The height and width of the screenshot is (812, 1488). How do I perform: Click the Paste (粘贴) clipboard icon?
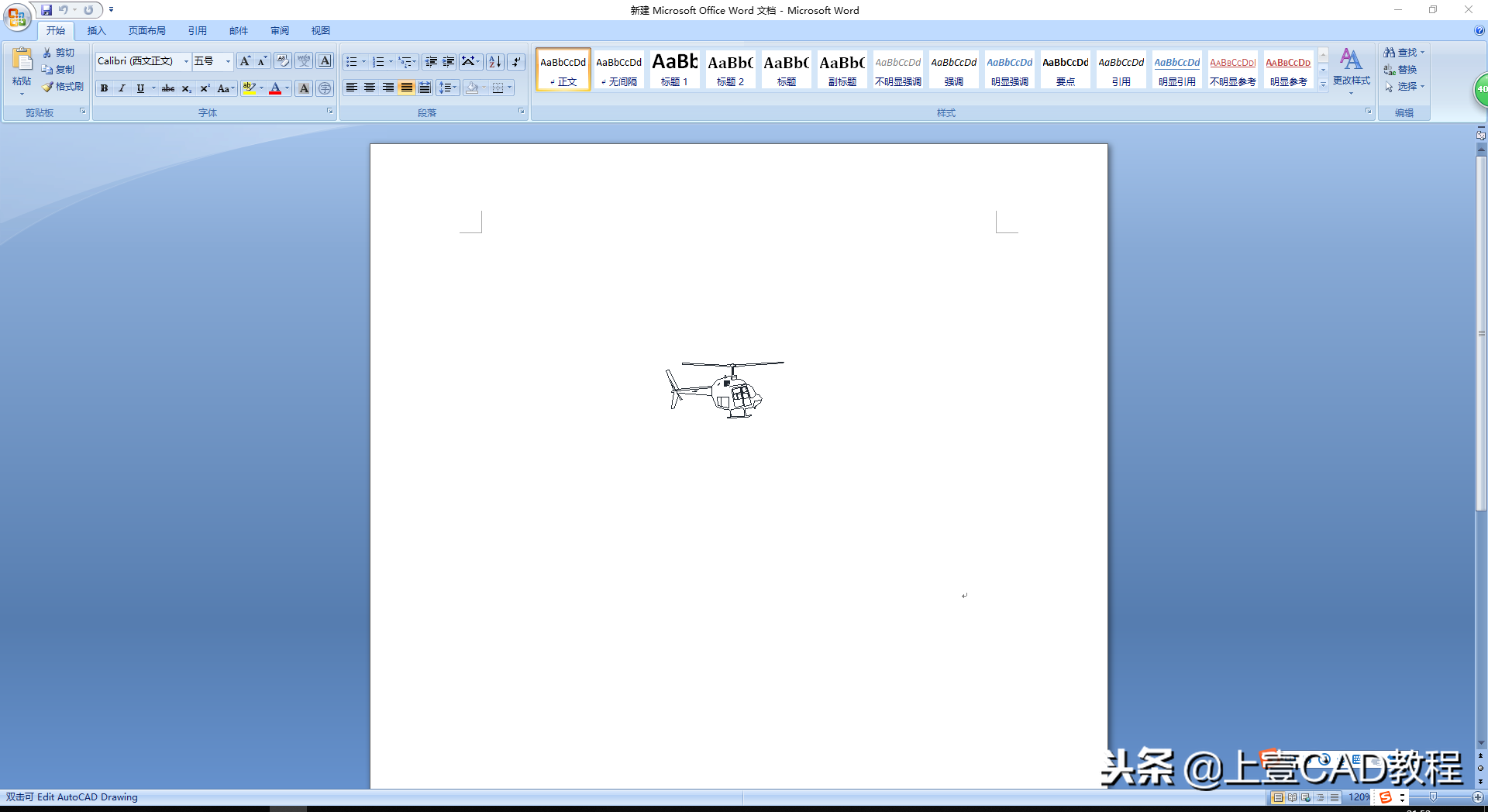22,60
